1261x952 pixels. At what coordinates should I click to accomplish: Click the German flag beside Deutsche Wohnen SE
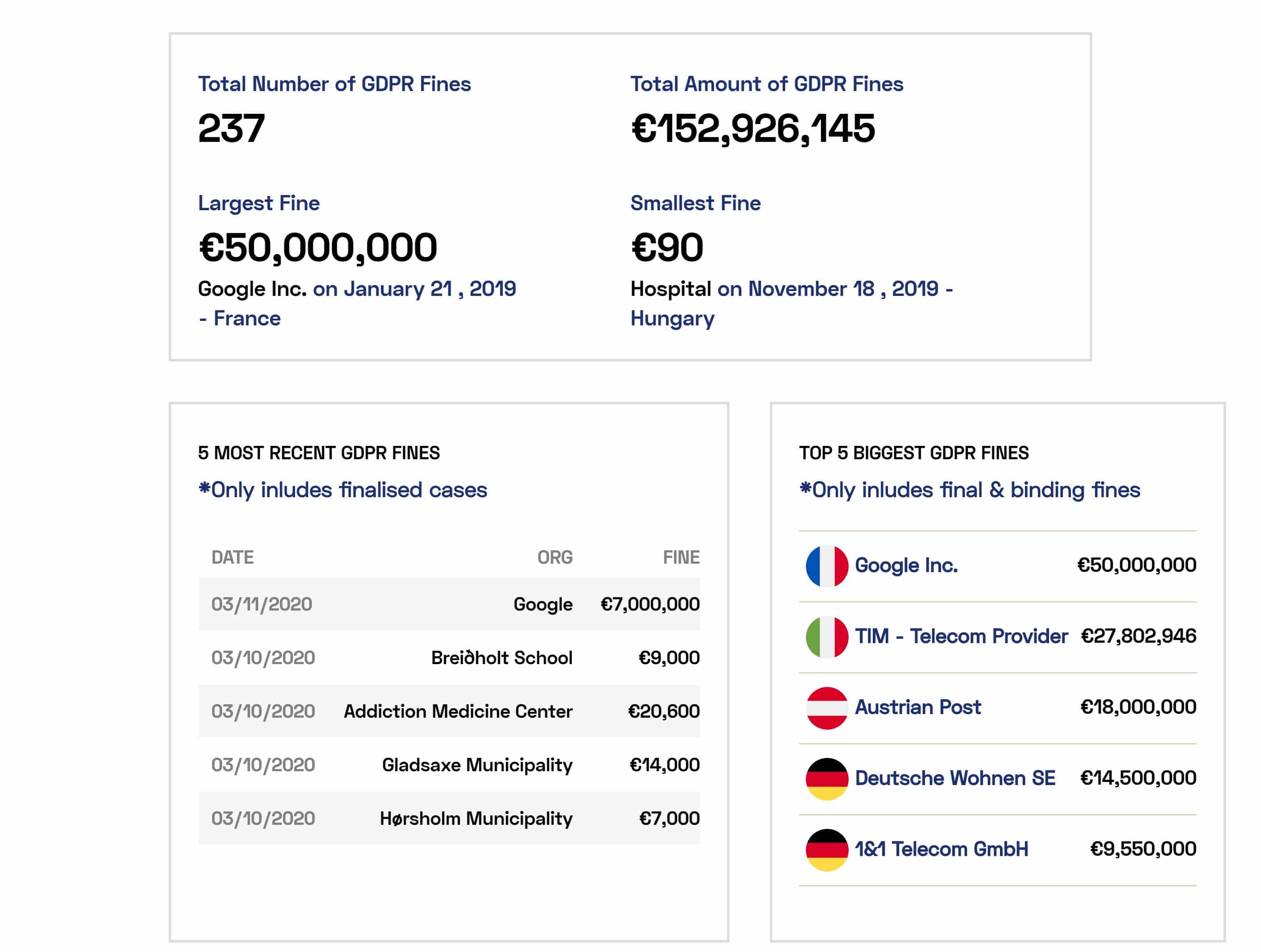pos(826,779)
